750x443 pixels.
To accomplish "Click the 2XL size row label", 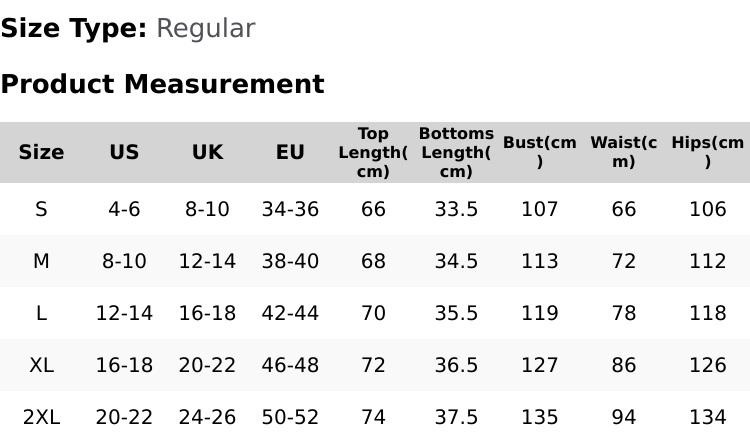I will coord(41,417).
